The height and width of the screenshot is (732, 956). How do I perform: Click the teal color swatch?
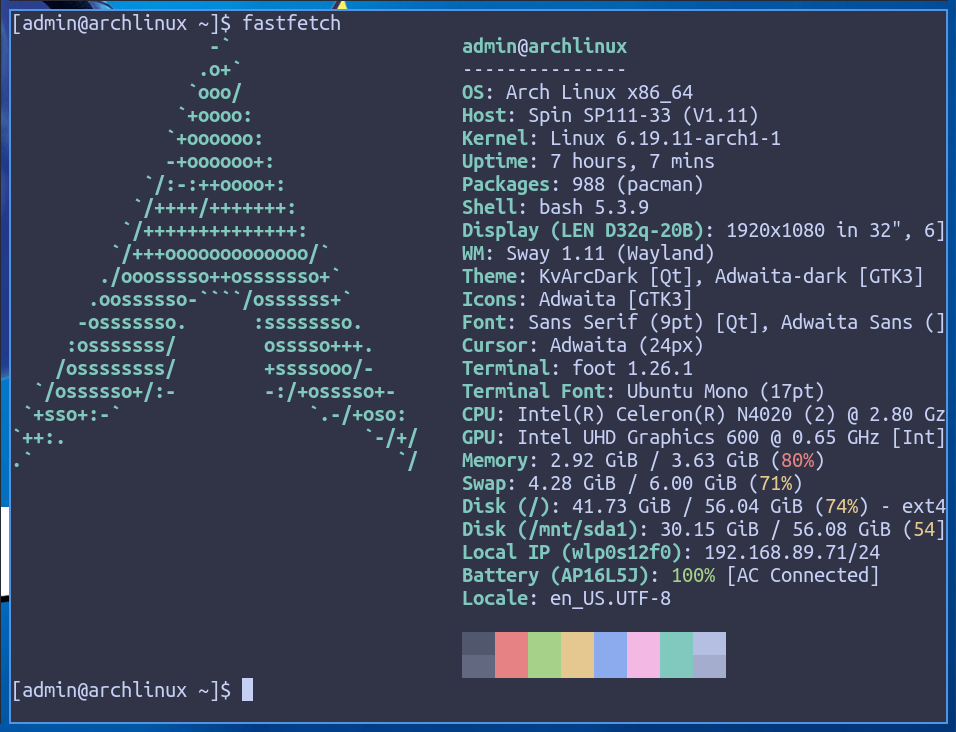tap(676, 655)
